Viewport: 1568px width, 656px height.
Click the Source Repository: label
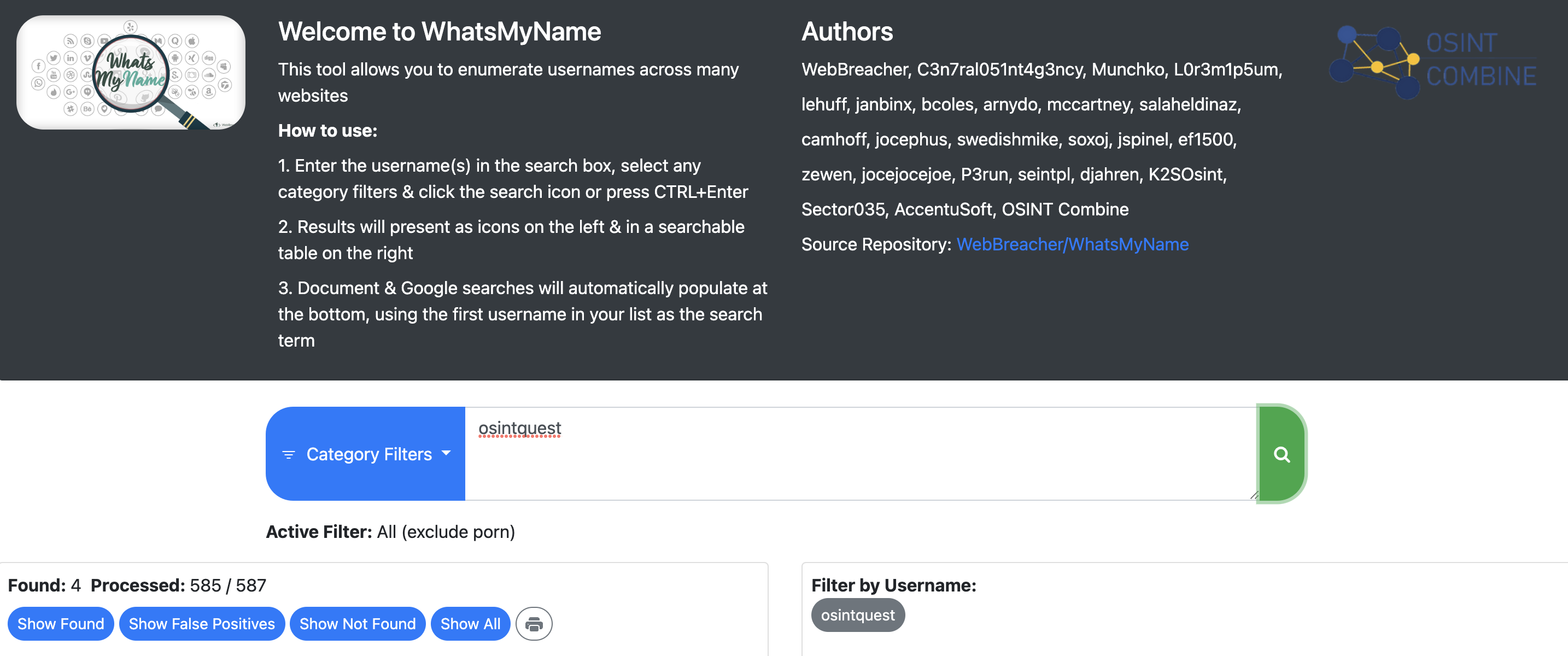tap(876, 244)
